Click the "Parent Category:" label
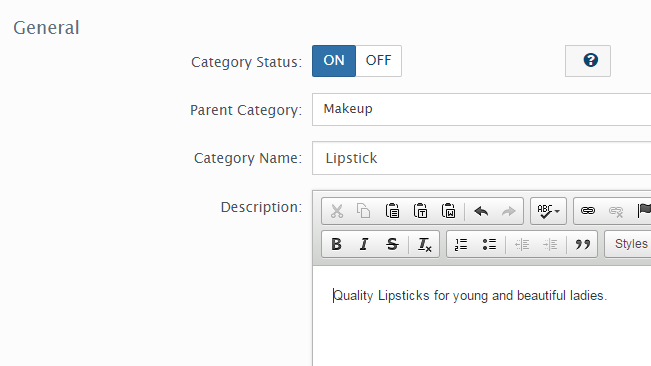The height and width of the screenshot is (366, 651). tap(246, 110)
